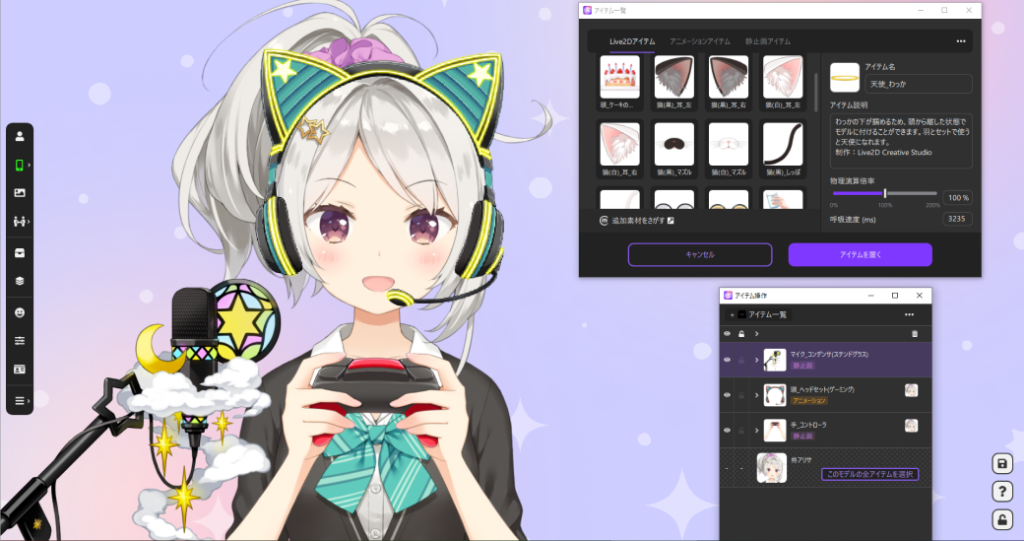Select the cake item thumbnail
The height and width of the screenshot is (541, 1024).
(619, 77)
